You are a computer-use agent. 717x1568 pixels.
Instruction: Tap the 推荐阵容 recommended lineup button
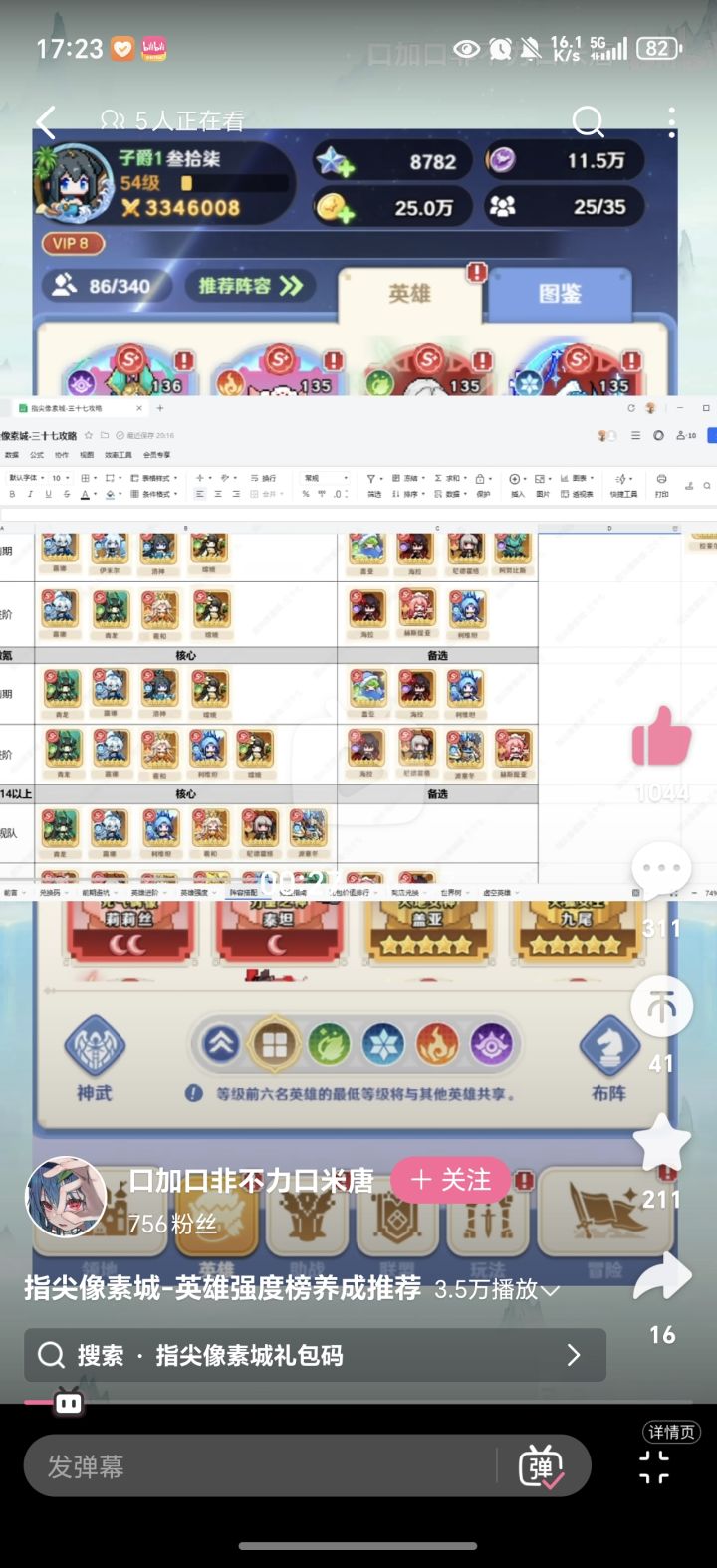tap(248, 286)
